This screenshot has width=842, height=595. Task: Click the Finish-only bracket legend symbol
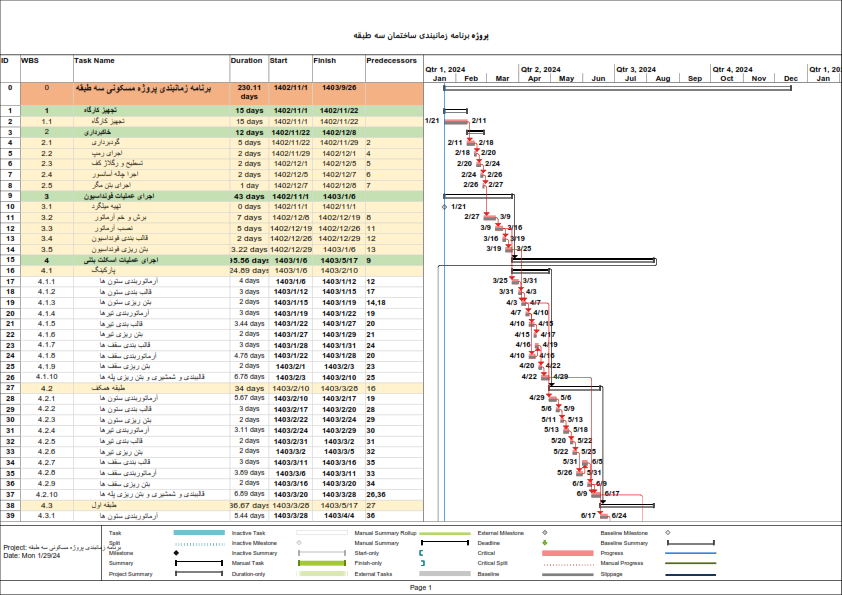click(422, 563)
